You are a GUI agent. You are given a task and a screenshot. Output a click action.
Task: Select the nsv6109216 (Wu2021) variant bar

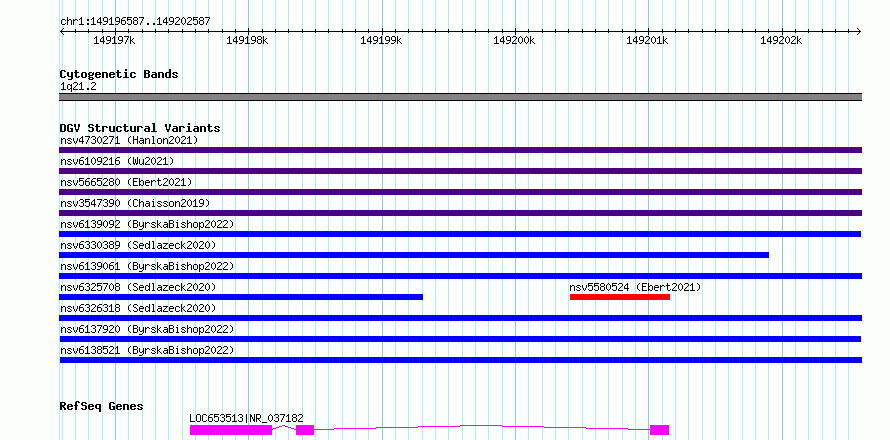[460, 171]
